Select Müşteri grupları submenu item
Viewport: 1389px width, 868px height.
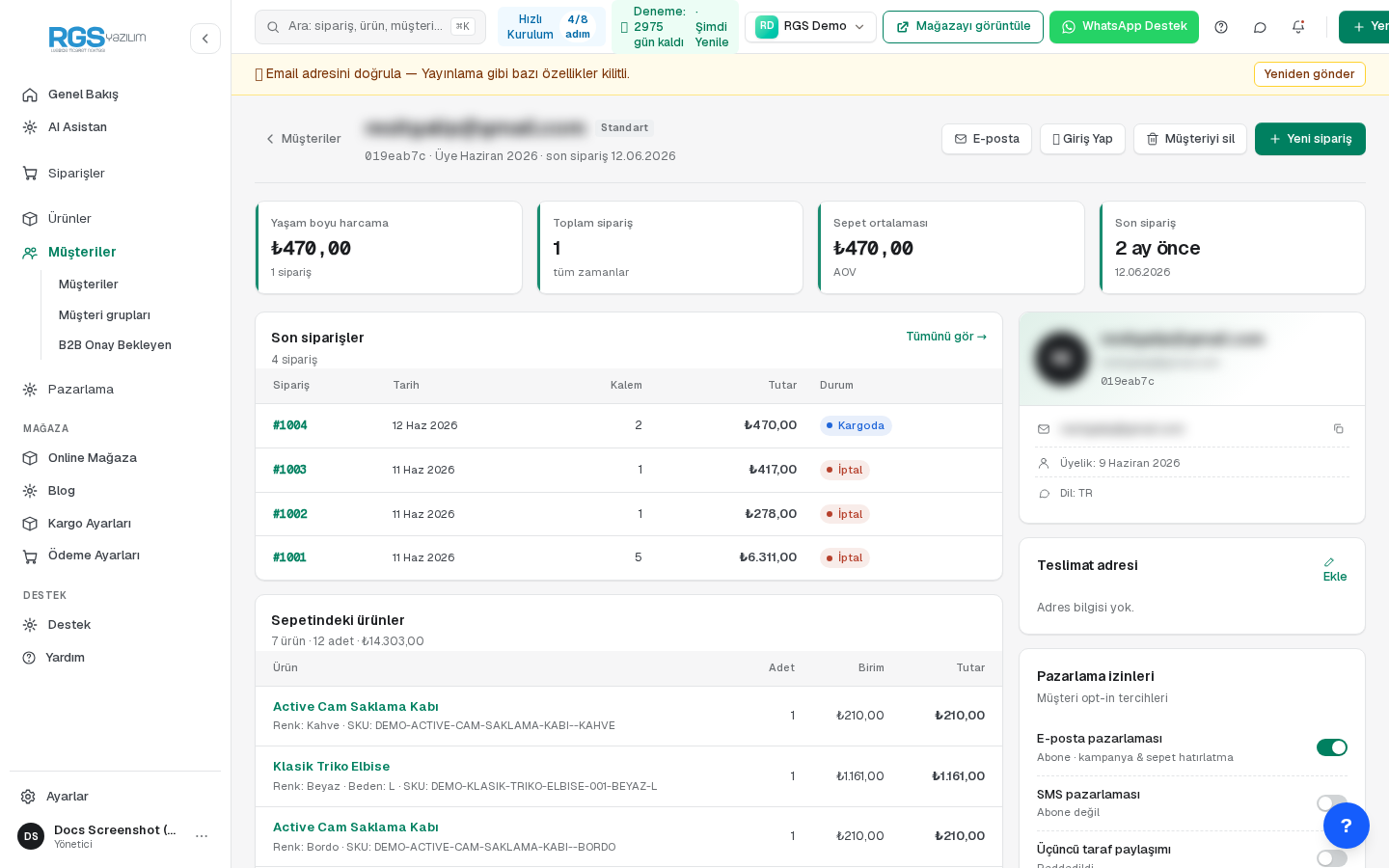pyautogui.click(x=104, y=315)
